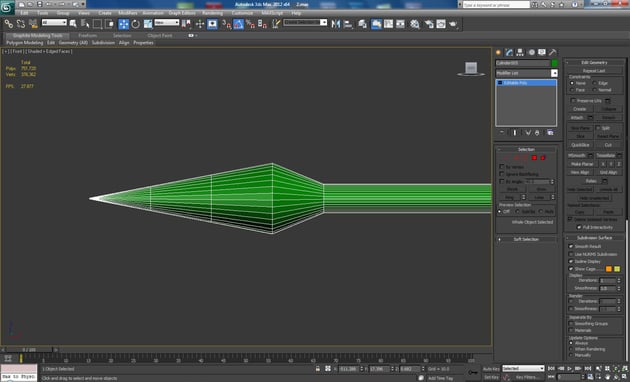Click the Make Planar button
The image size is (630, 382).
(x=582, y=164)
